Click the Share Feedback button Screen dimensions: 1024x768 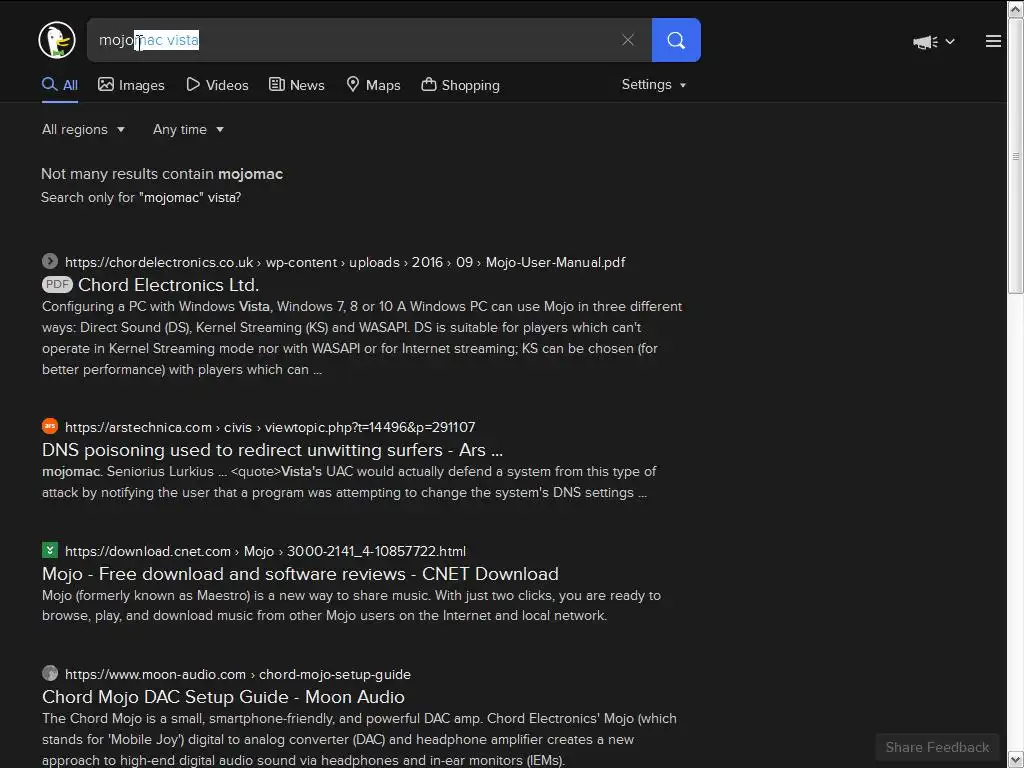point(937,747)
